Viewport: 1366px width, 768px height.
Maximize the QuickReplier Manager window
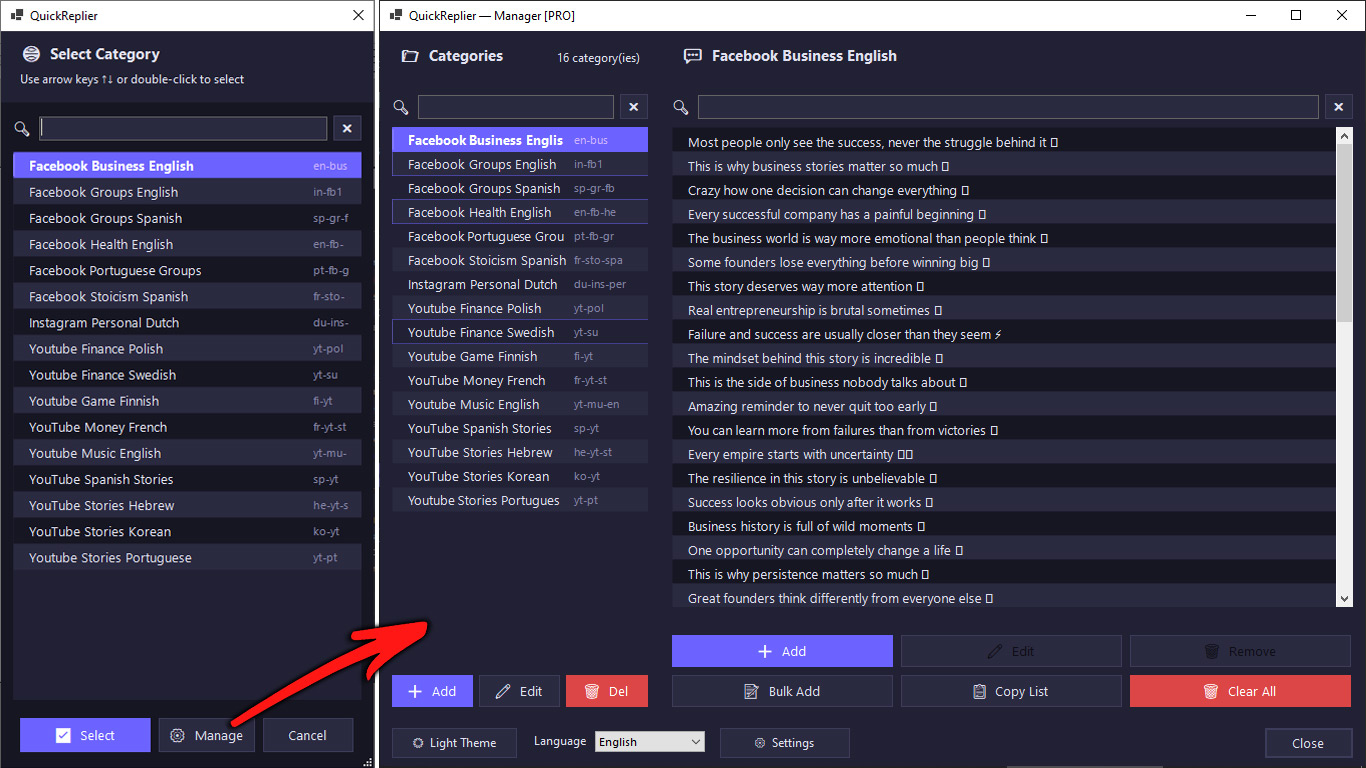click(x=1296, y=15)
